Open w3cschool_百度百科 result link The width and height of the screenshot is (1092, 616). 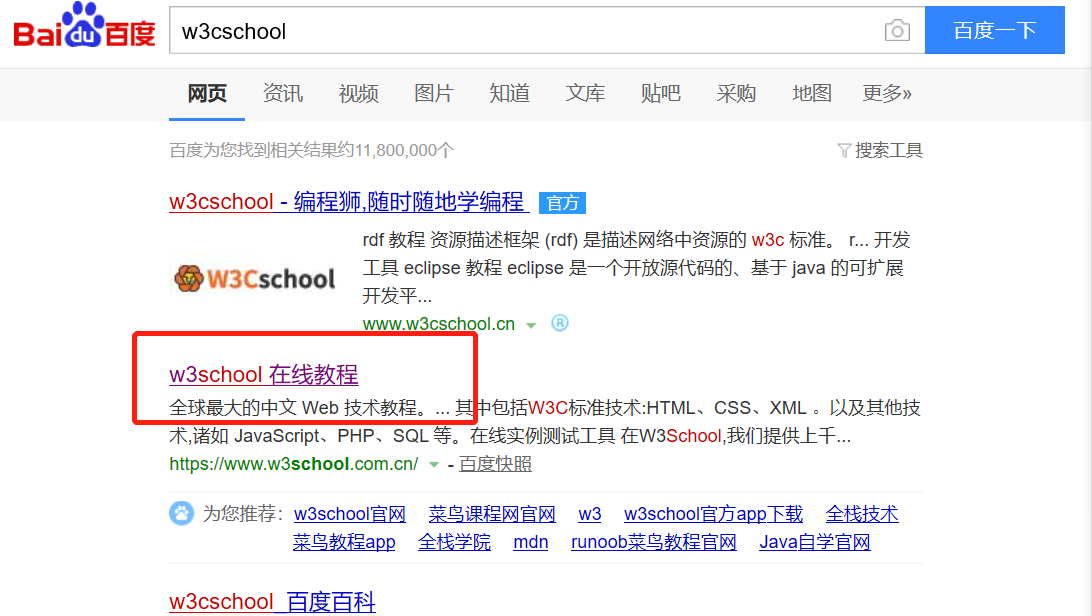272,601
